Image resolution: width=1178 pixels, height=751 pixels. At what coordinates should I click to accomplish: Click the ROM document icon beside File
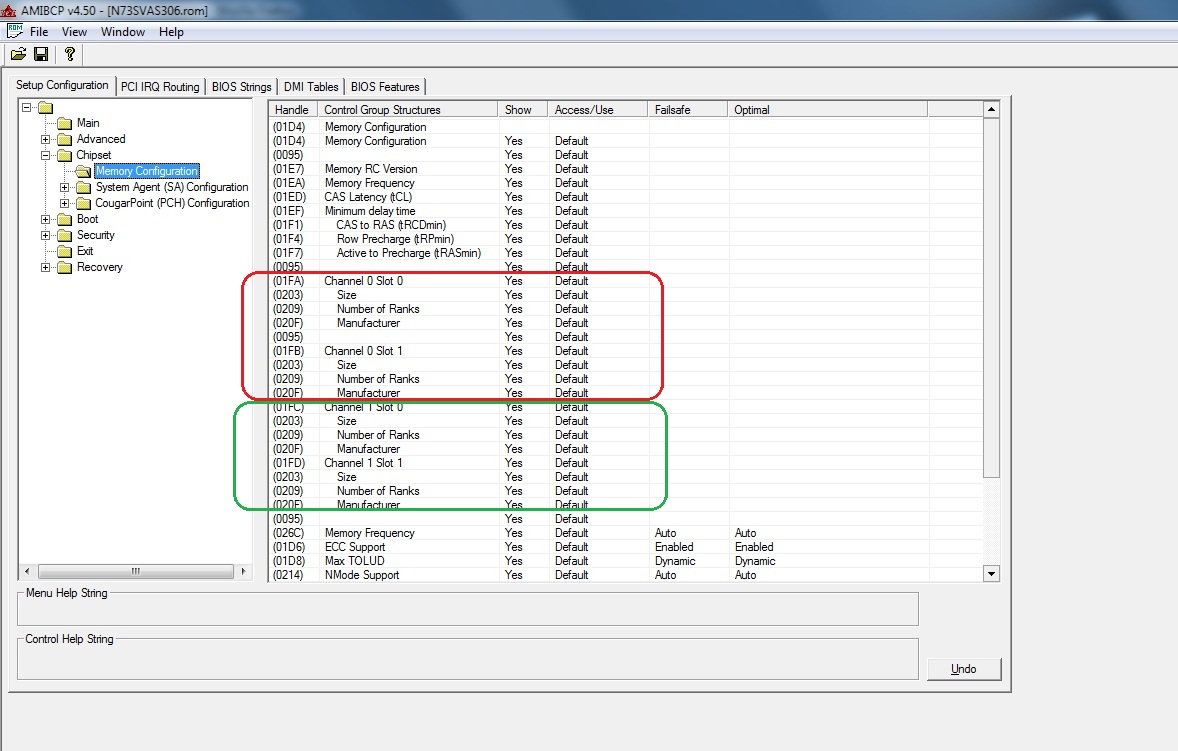[14, 32]
